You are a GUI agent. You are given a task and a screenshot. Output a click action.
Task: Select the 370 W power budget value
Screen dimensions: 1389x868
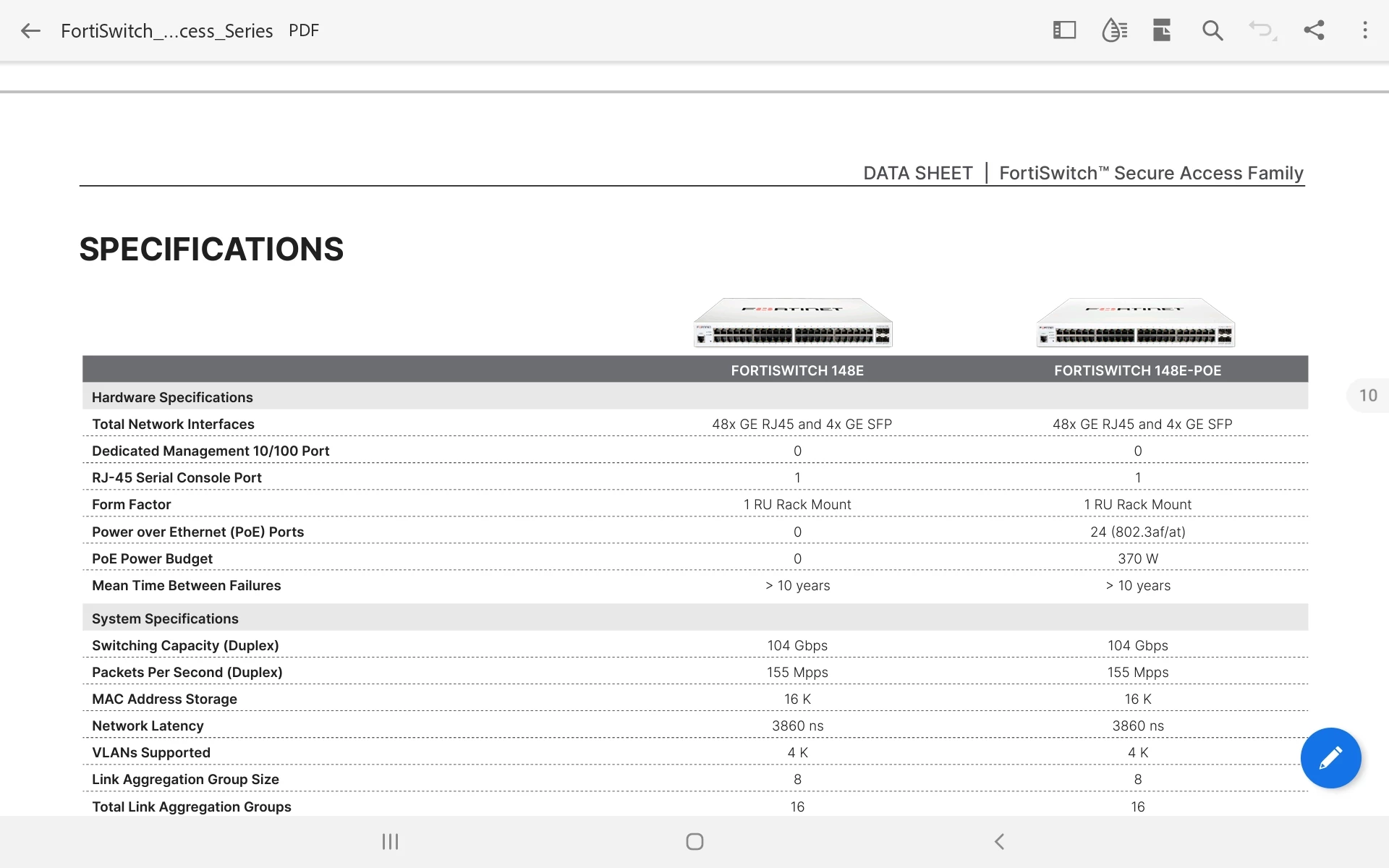pos(1138,558)
